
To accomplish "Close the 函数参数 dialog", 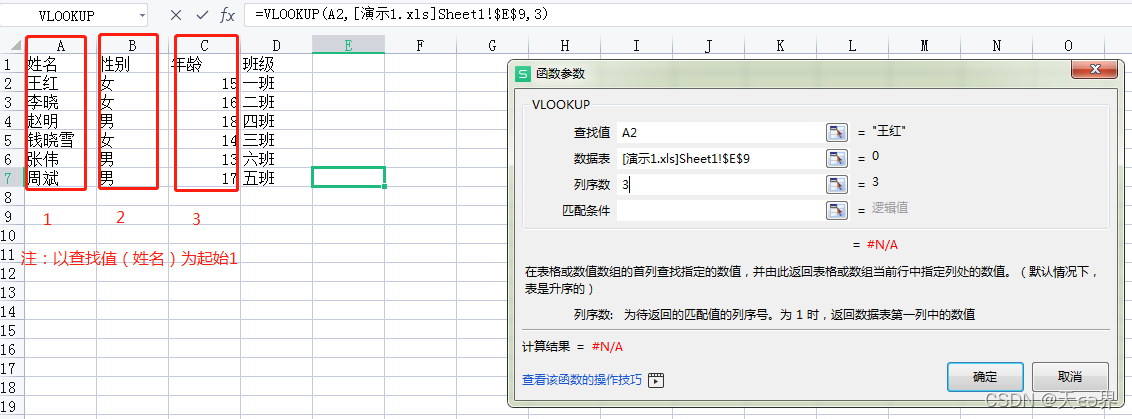I will pyautogui.click(x=1094, y=70).
